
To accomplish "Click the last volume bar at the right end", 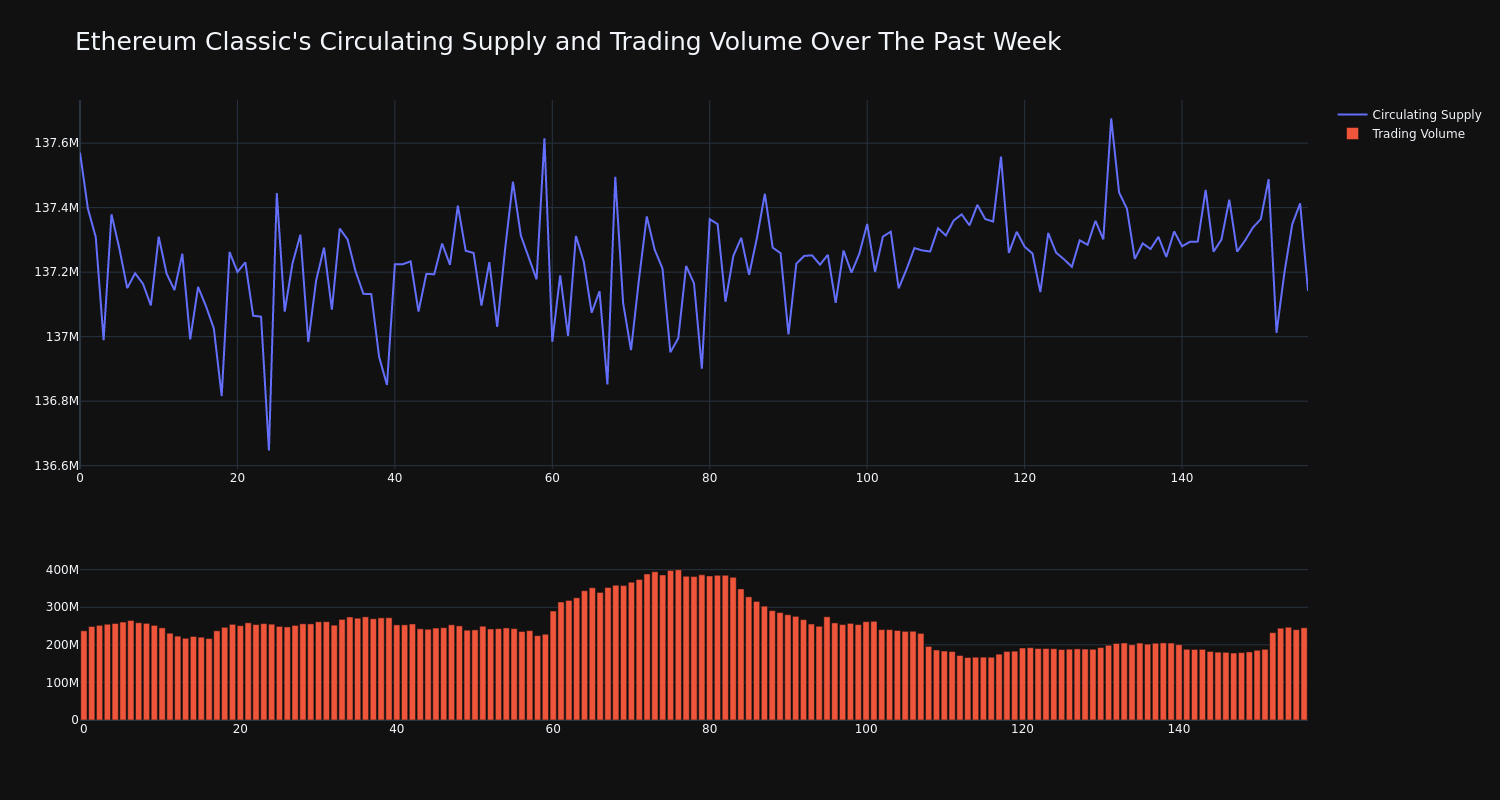I will click(x=1304, y=674).
